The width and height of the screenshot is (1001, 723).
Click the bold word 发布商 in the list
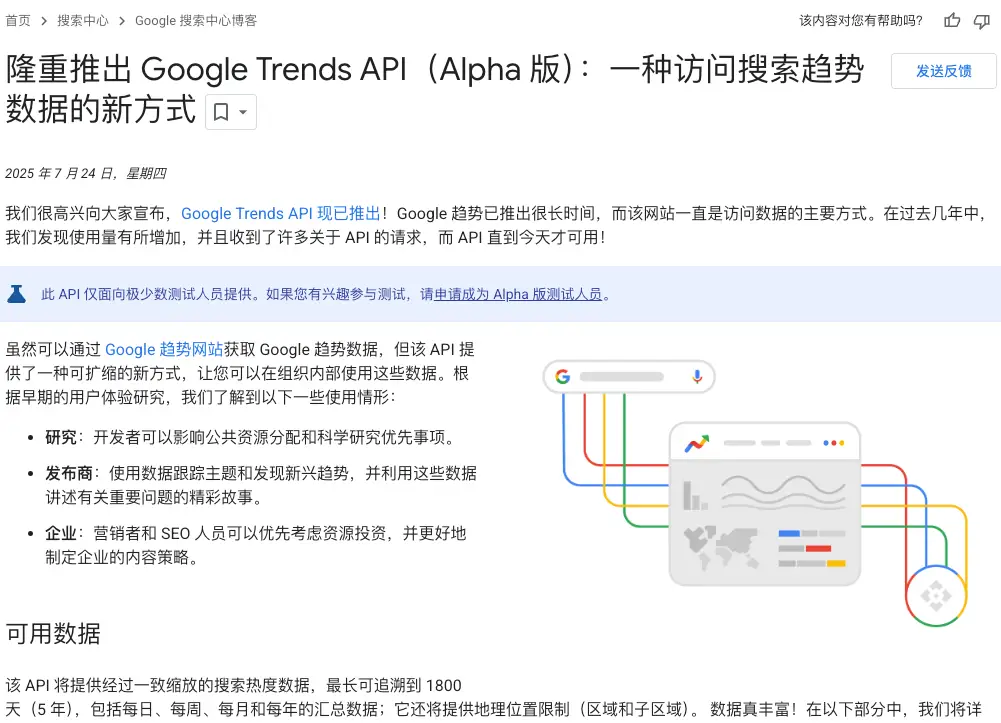pyautogui.click(x=69, y=473)
